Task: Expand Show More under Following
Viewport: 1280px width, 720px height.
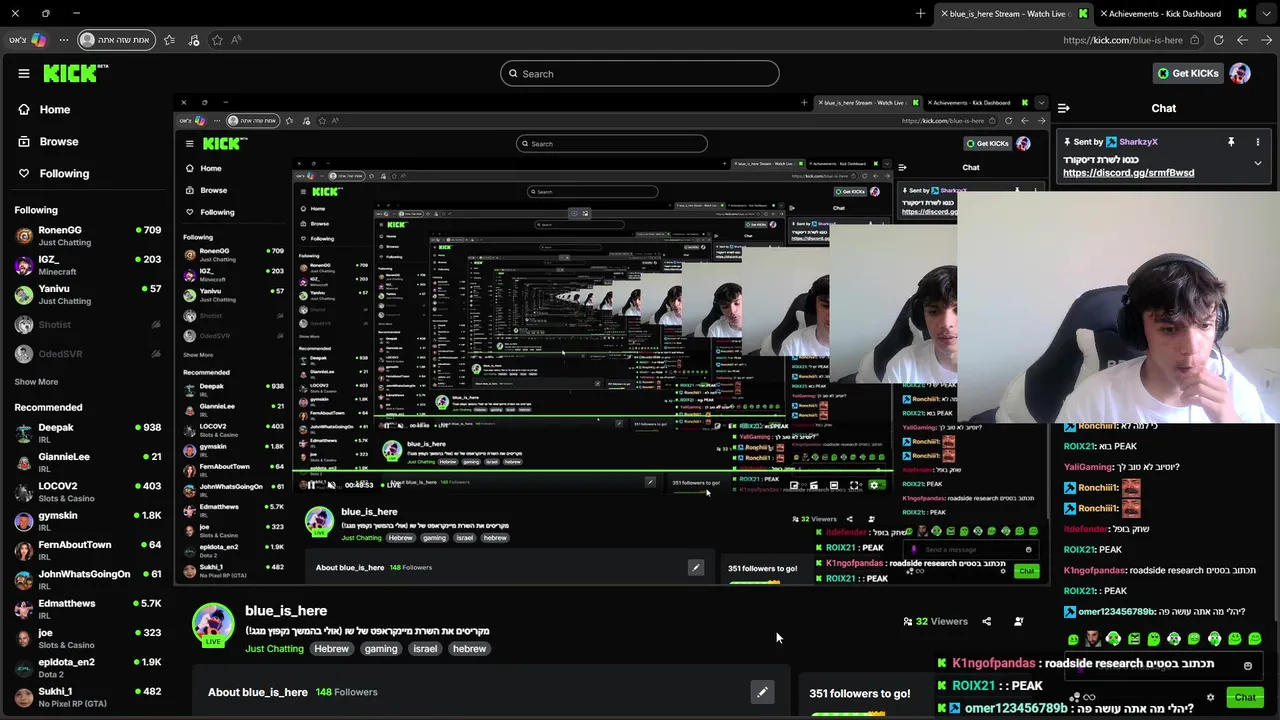Action: pyautogui.click(x=36, y=382)
